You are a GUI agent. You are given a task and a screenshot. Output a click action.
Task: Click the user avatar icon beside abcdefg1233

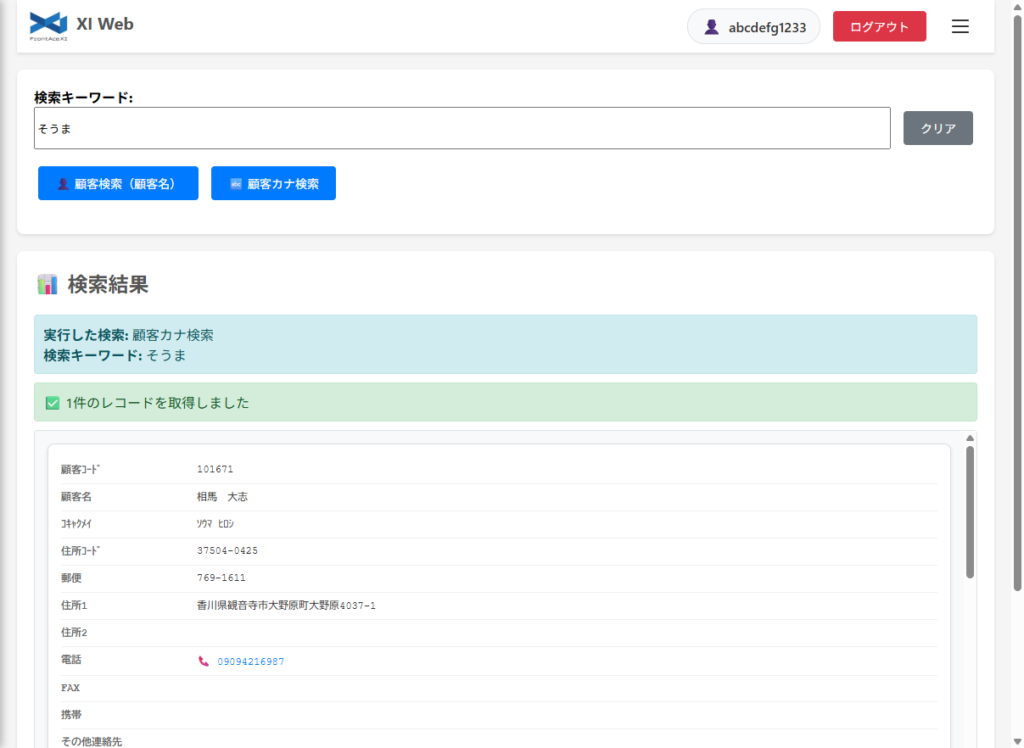click(x=711, y=27)
